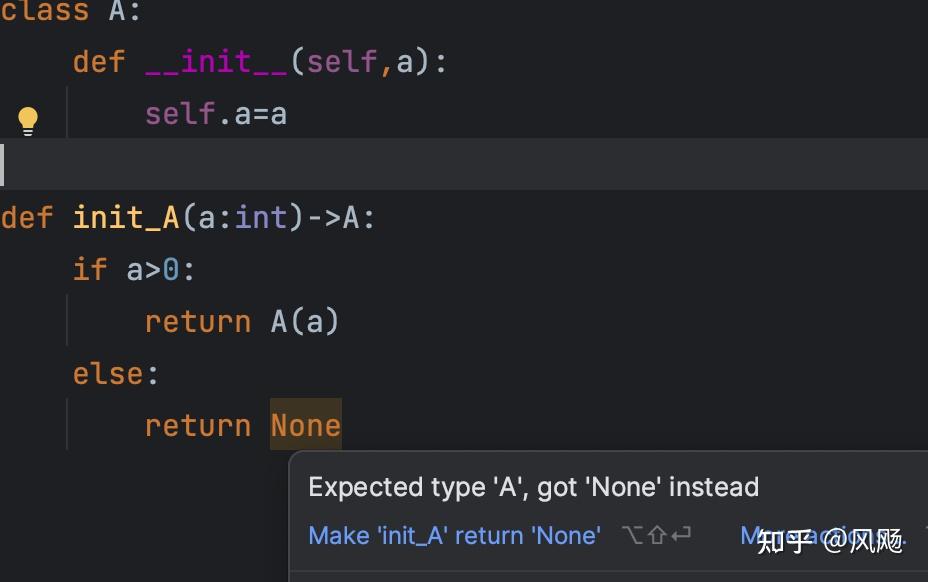928x582 pixels.
Task: Click the 'else' keyword
Action: (108, 374)
